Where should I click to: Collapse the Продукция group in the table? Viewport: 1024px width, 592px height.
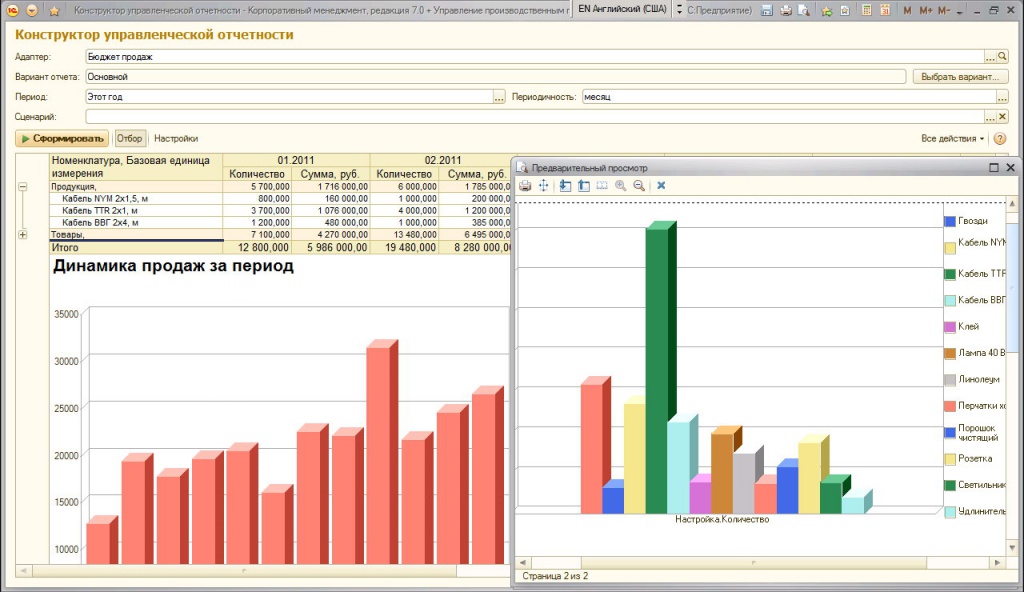[x=23, y=187]
